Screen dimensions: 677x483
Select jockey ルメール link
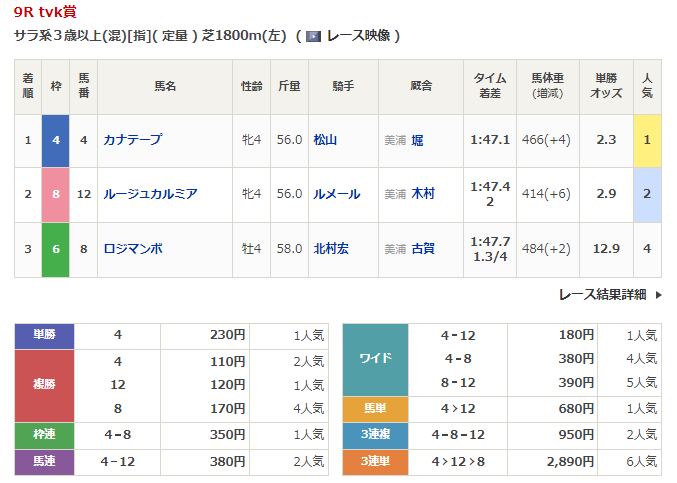coord(336,194)
